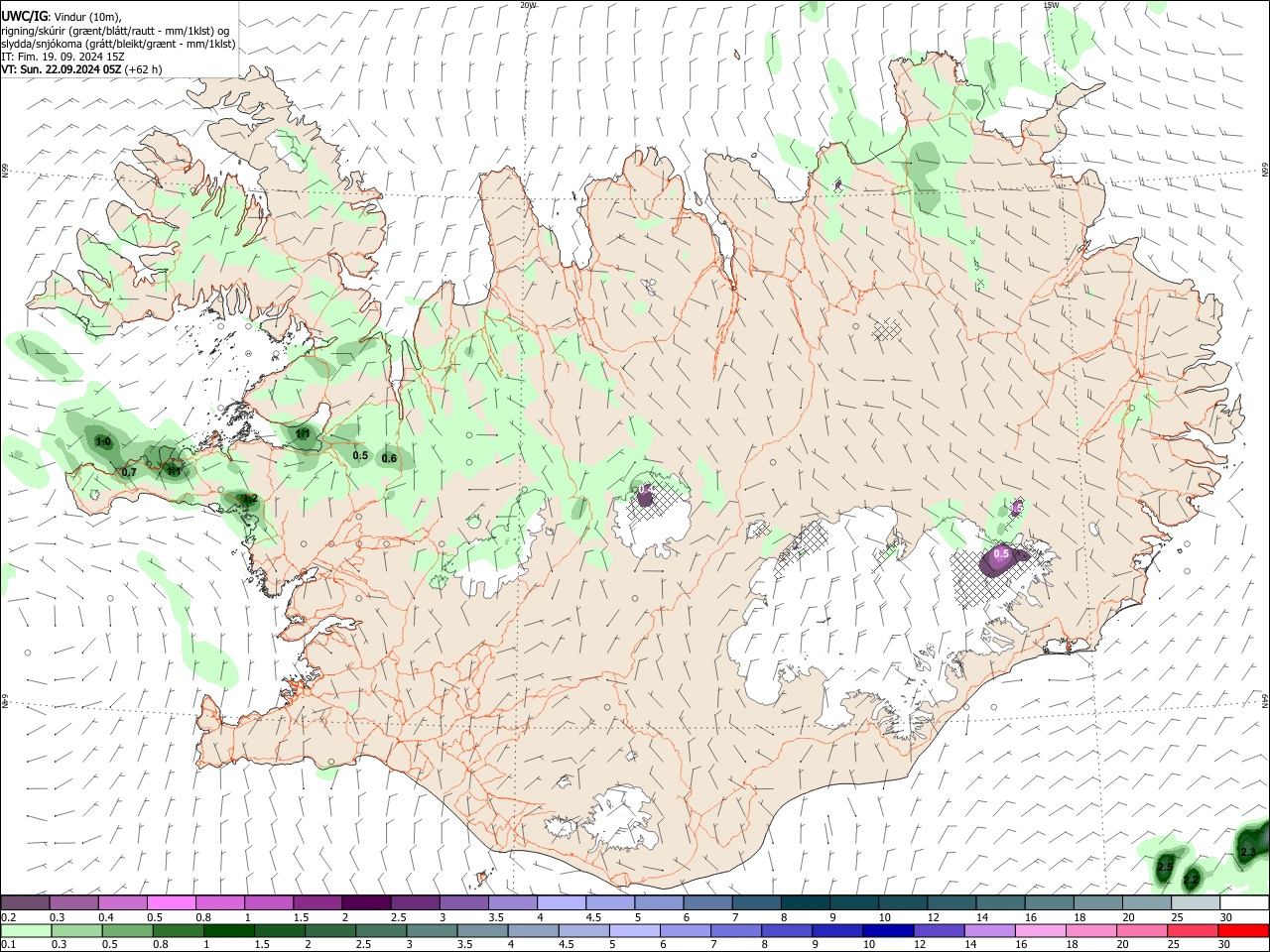Screen dimensions: 1270x952
Task: Click the initial time line 'IT: Fim. 19. 09. 2024 15Z'
Action: (63, 57)
